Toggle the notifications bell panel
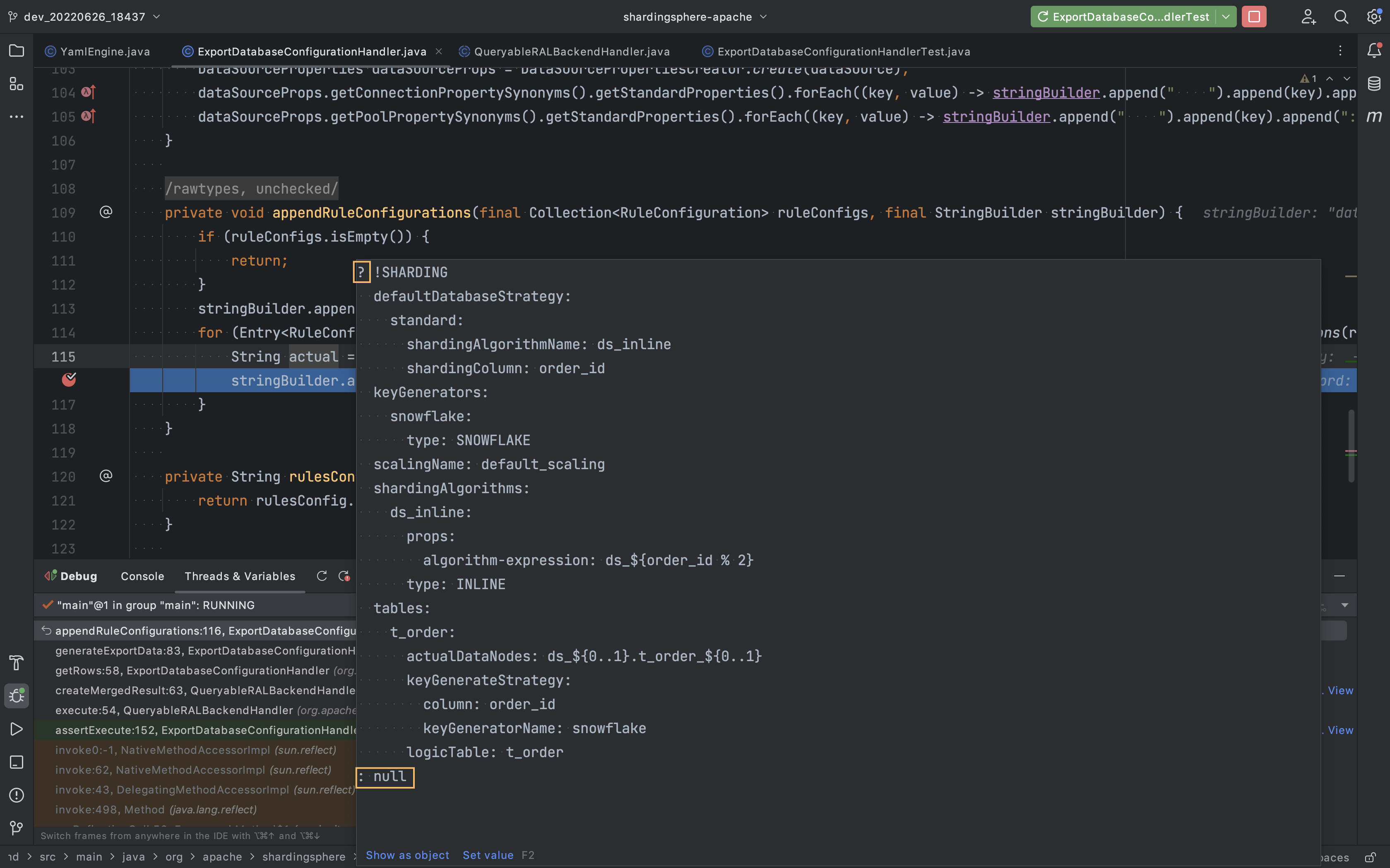Screen dimensions: 1390x868 pyautogui.click(x=1375, y=50)
